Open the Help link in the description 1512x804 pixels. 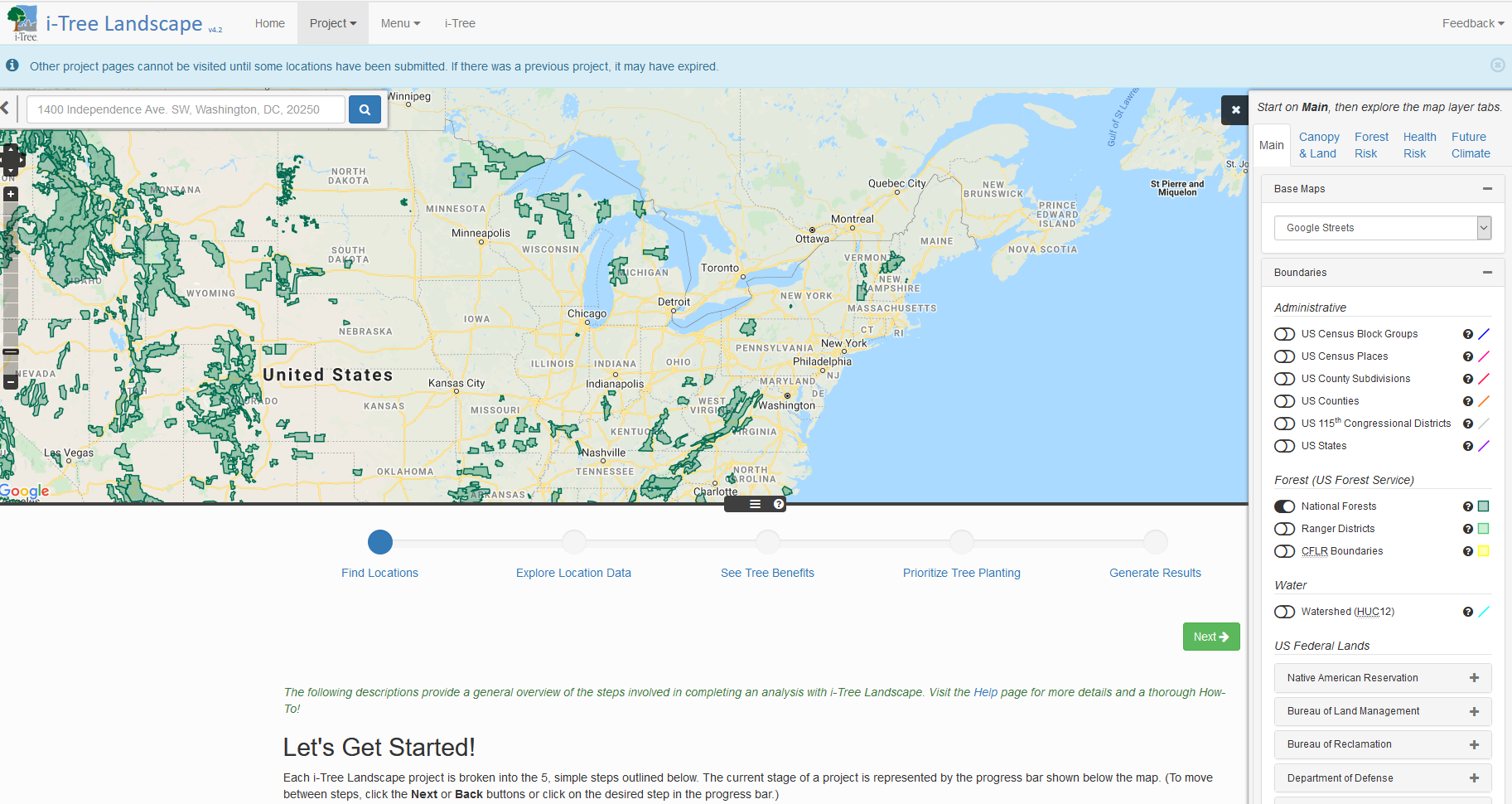point(985,692)
